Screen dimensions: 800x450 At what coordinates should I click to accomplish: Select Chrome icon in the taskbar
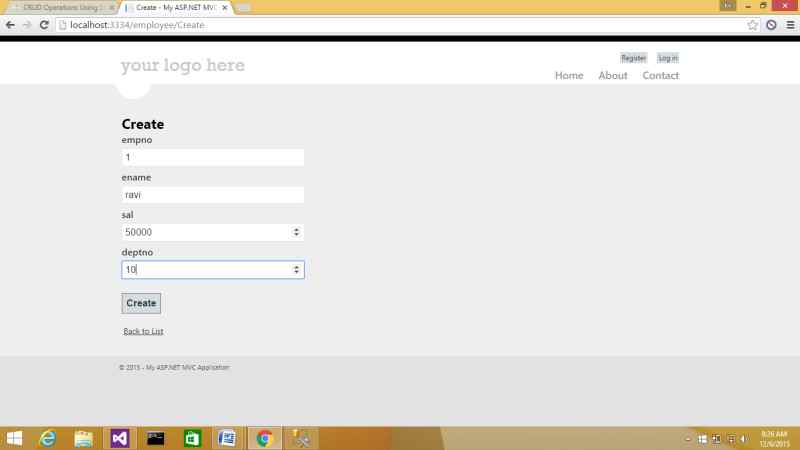click(x=264, y=439)
